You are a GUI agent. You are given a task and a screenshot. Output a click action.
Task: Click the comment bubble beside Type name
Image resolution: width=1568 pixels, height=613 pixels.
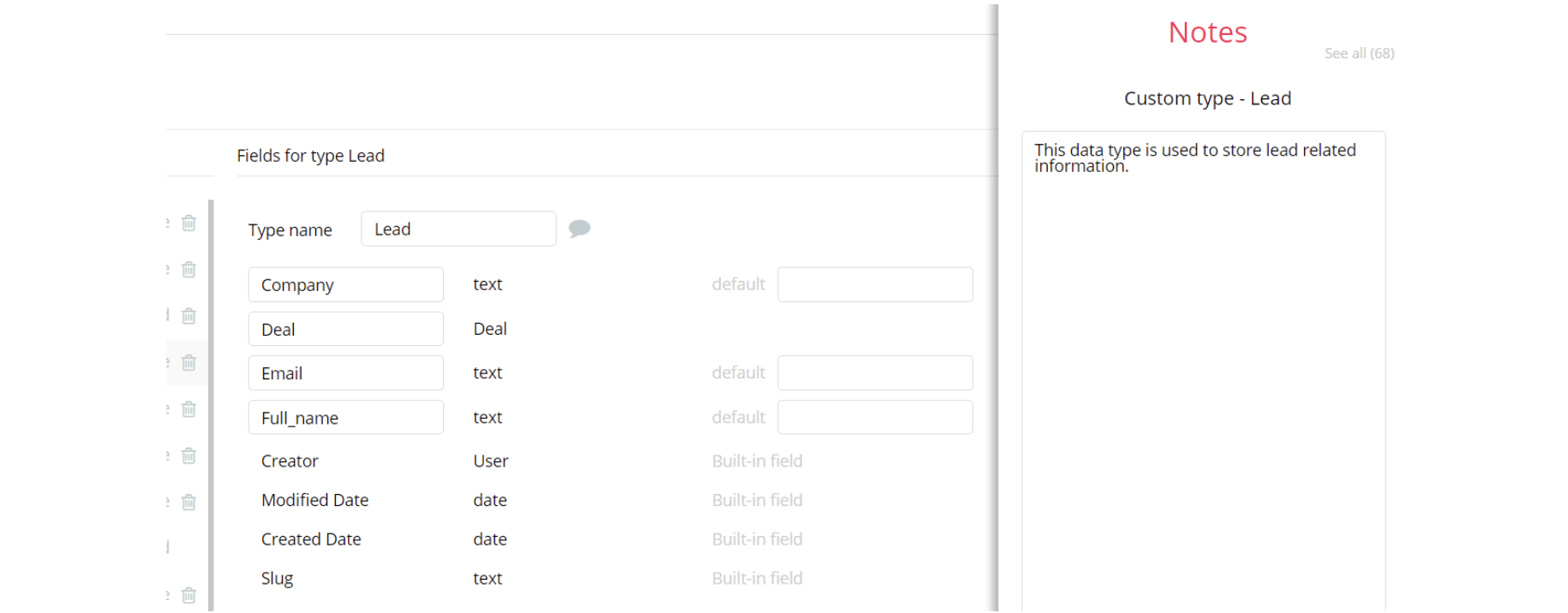pos(579,229)
